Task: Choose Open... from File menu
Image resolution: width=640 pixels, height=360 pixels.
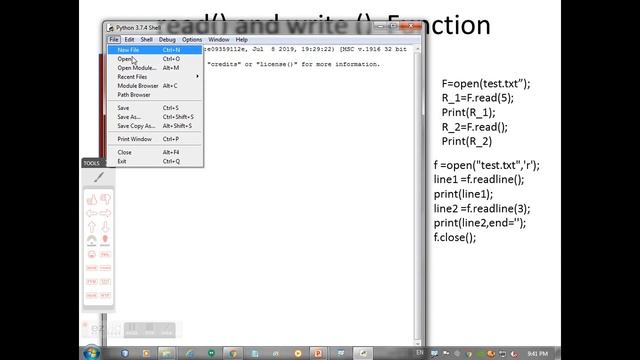Action: click(x=155, y=59)
